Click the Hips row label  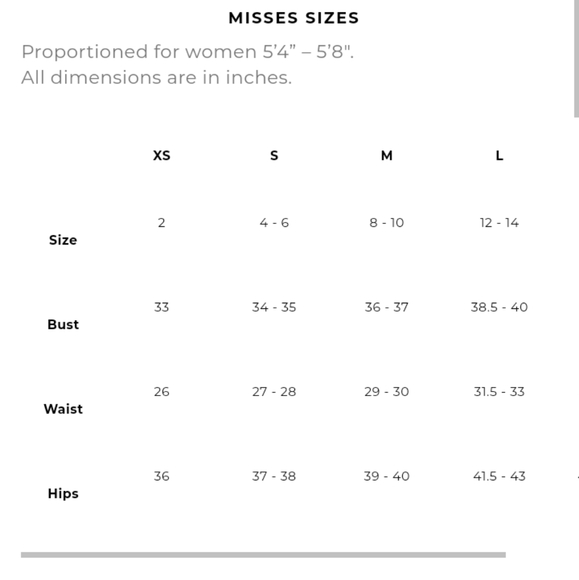(x=63, y=493)
